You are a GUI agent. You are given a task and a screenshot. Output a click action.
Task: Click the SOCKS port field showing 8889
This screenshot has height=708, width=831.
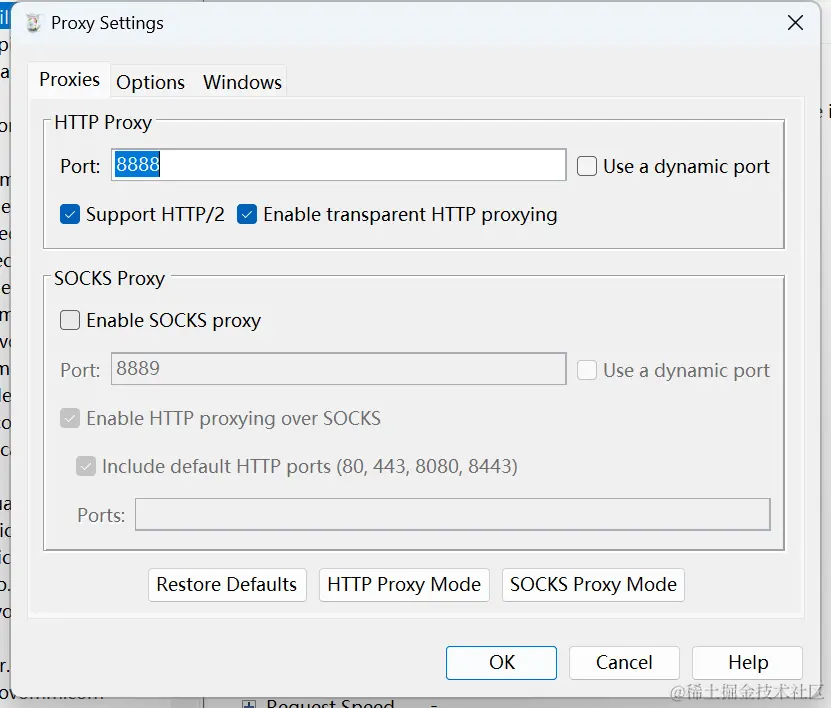[x=340, y=369]
